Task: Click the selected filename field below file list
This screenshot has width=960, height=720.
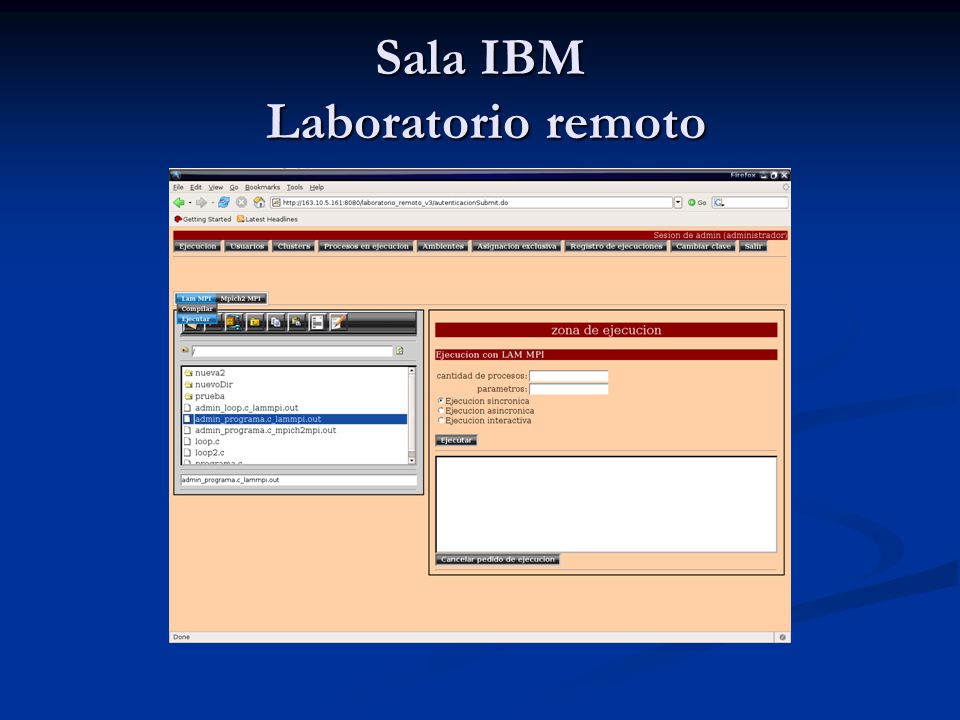Action: 299,480
